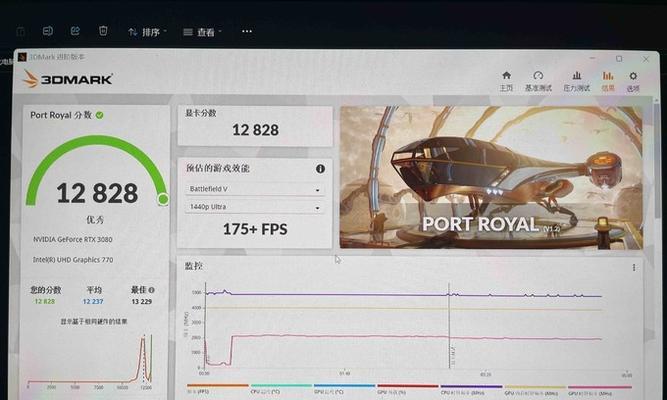The image size is (667, 400).
Task: Toggle orange FPS legend in monitoring chart
Action: point(217,389)
